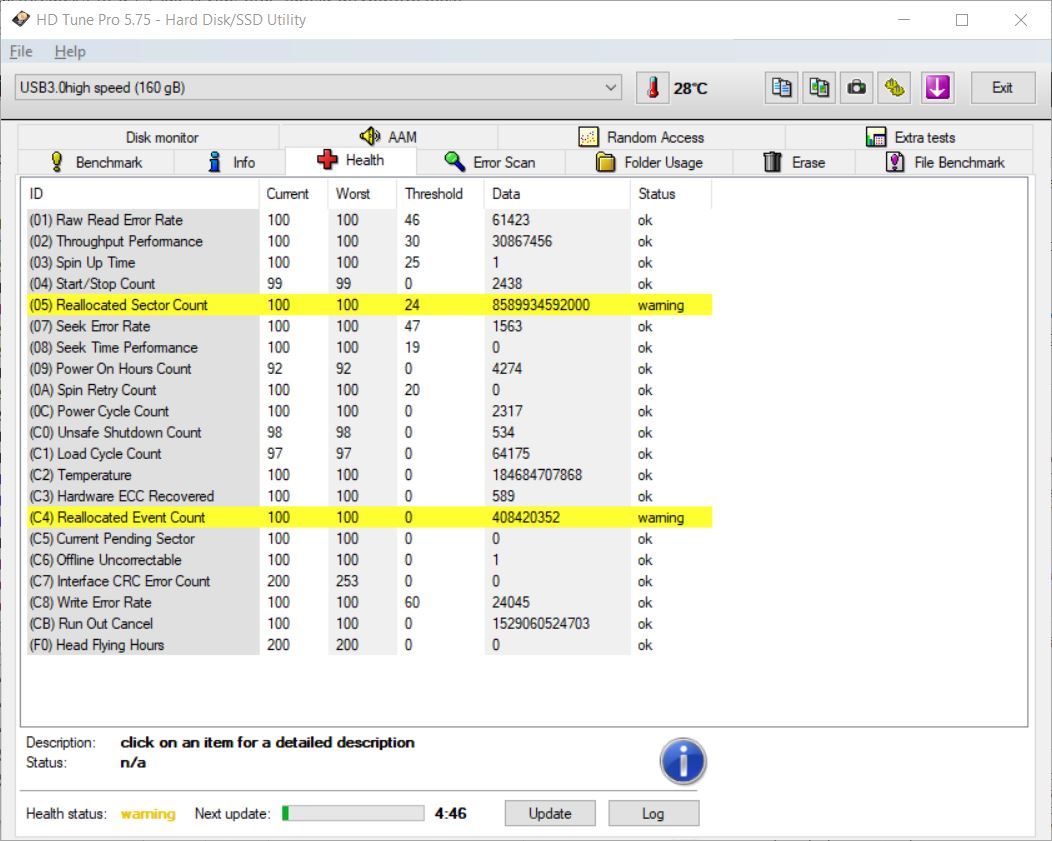Select the Unsafe Shutdown Count row
Screen dimensions: 1052x841
[369, 433]
